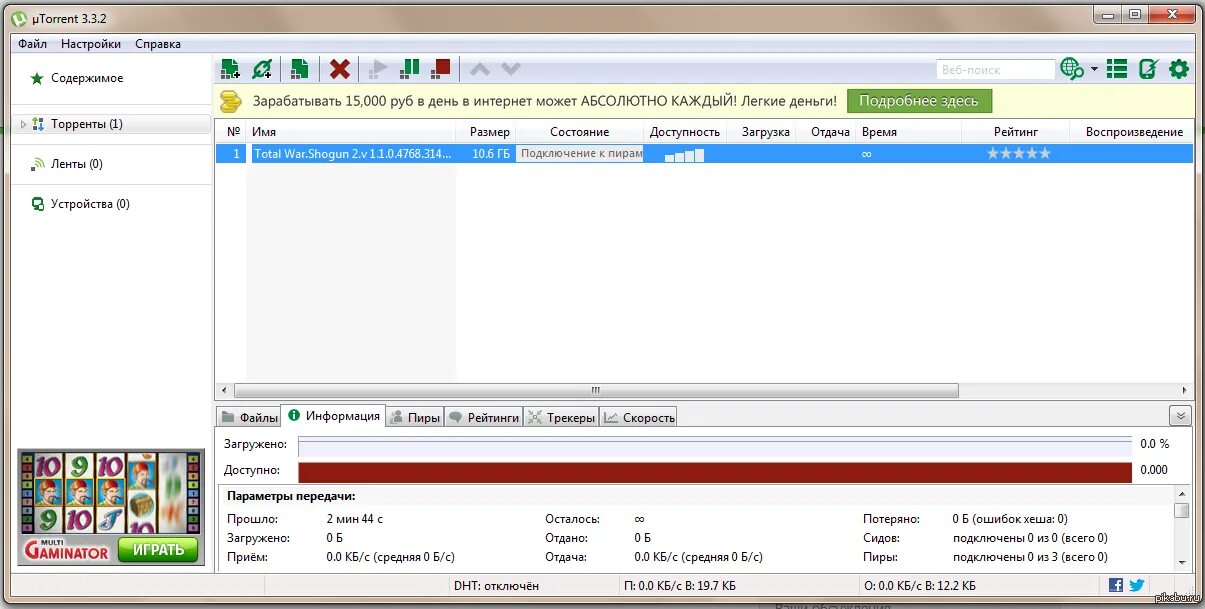
Task: Open the search engine dropdown arrow
Action: [x=1094, y=69]
